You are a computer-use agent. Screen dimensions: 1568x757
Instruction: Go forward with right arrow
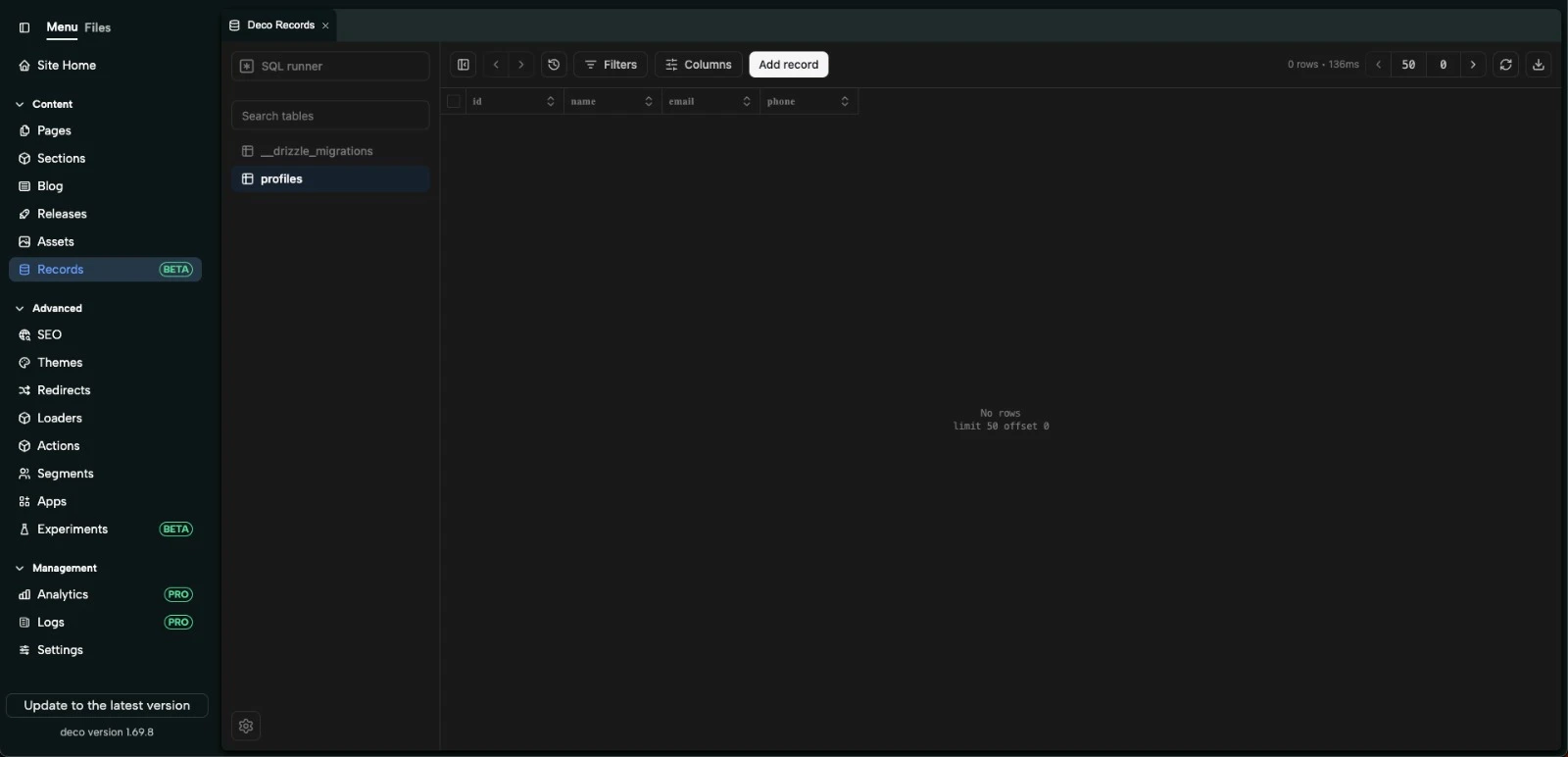[x=521, y=65]
